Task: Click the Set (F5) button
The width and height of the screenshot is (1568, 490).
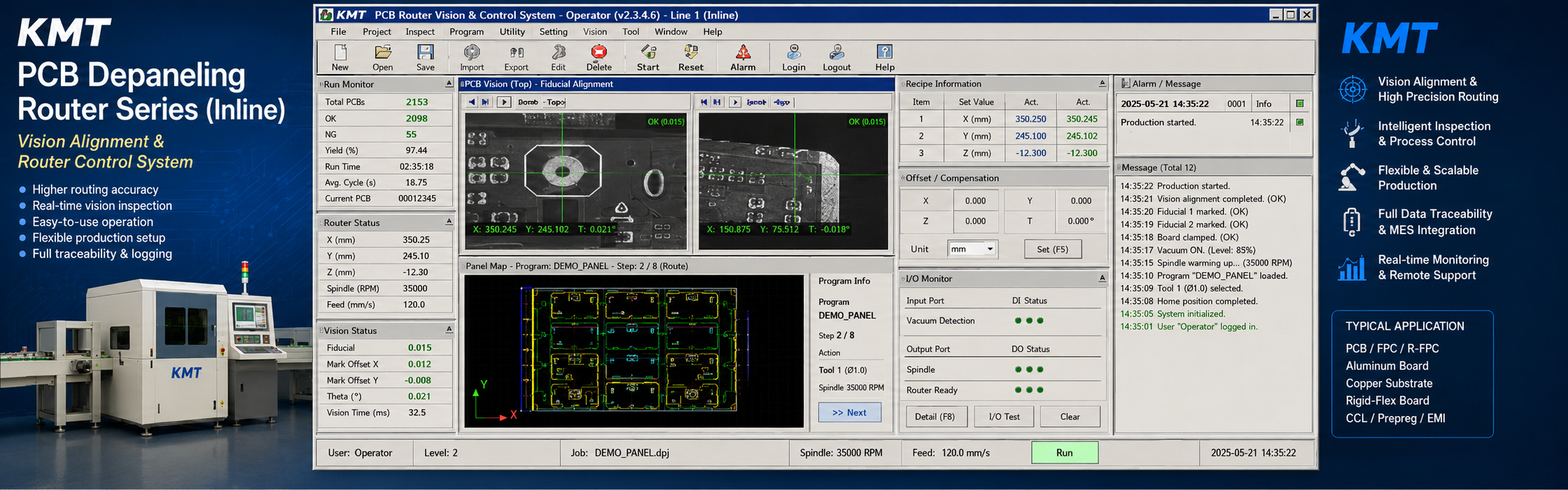Action: tap(1052, 249)
